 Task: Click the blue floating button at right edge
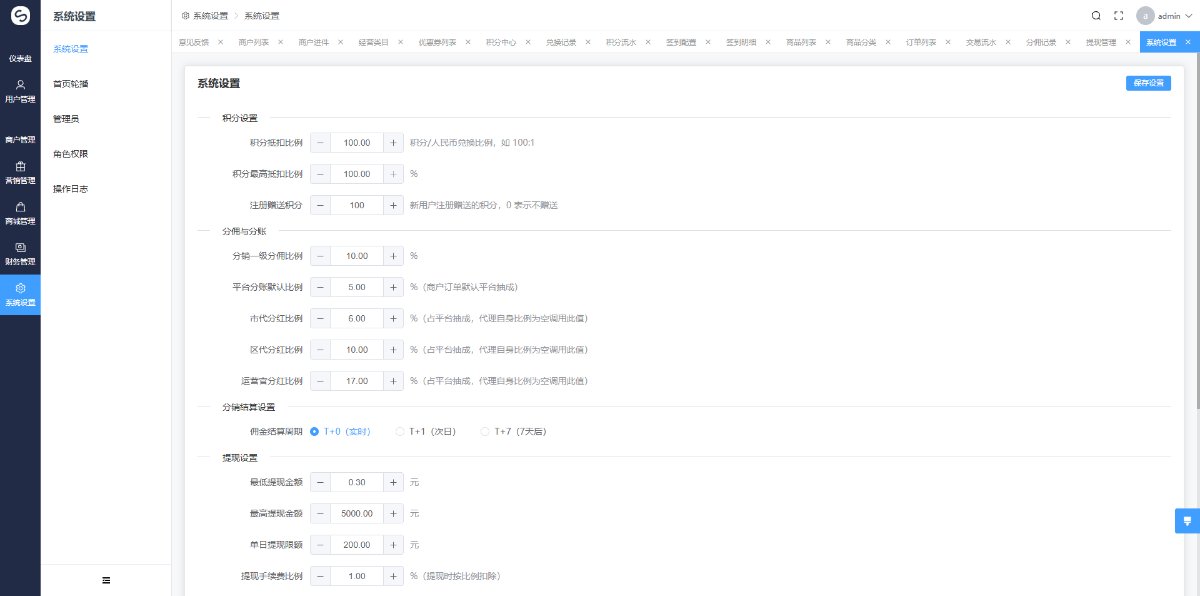pos(1187,521)
